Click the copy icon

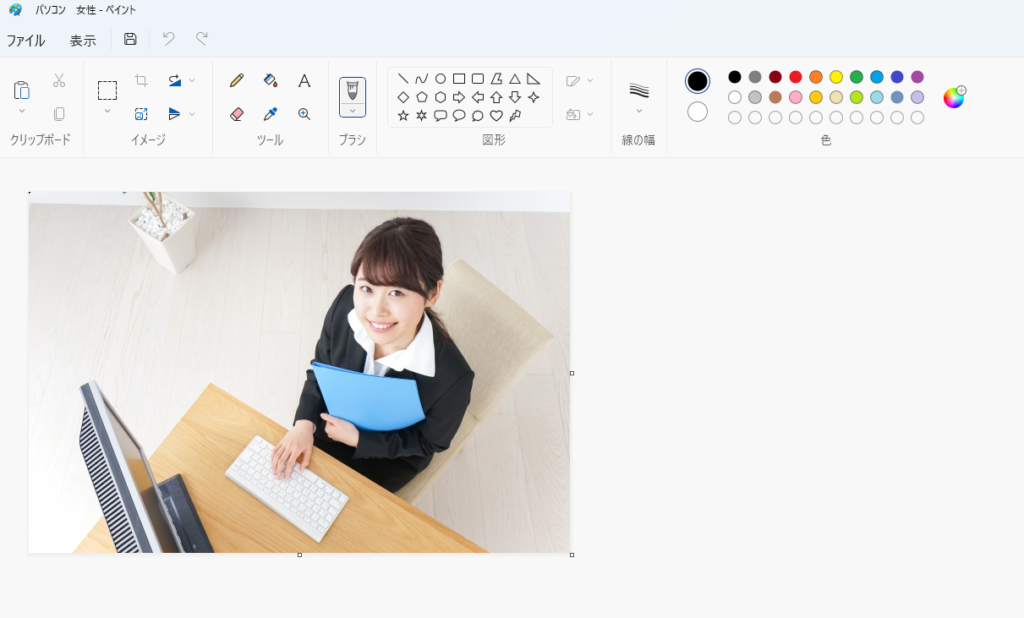pyautogui.click(x=59, y=114)
